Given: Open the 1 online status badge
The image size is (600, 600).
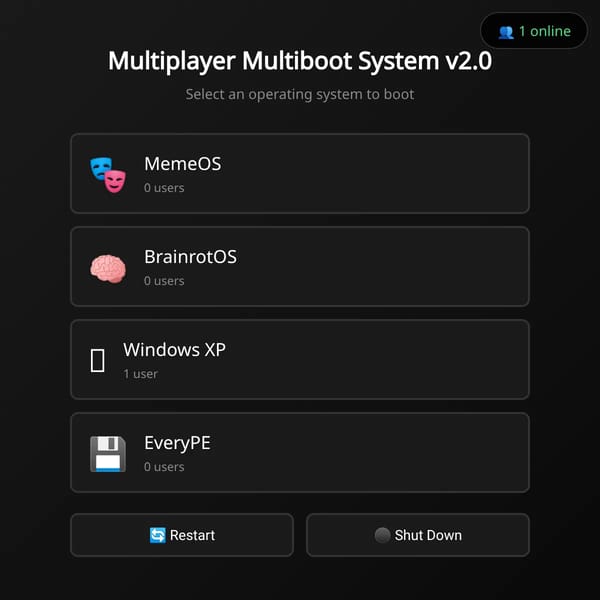Looking at the screenshot, I should coord(534,31).
